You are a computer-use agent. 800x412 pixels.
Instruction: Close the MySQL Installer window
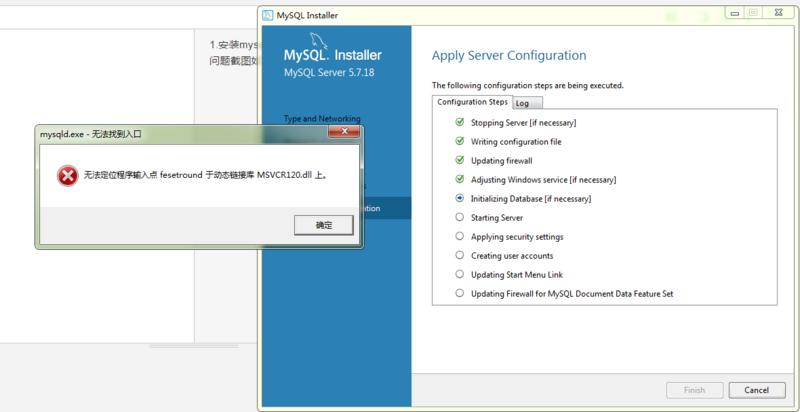pos(777,14)
